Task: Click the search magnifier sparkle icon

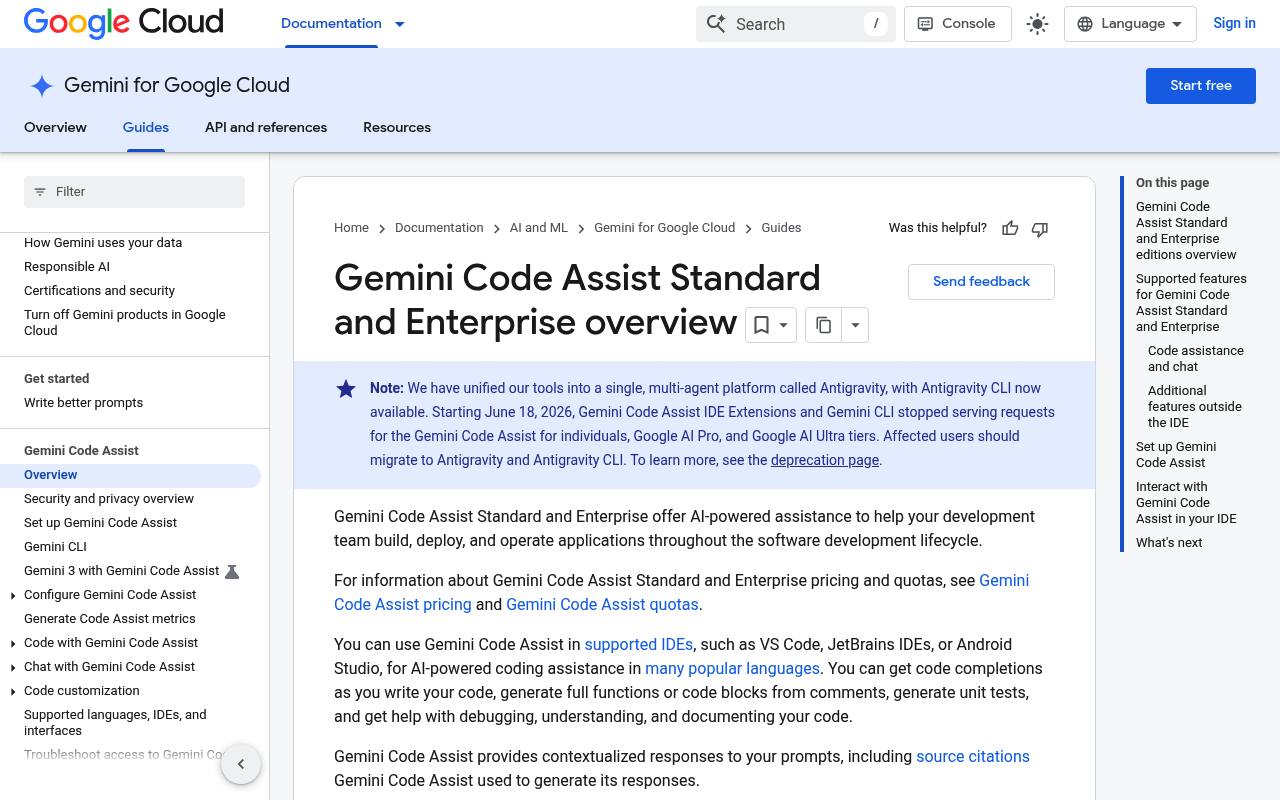Action: [716, 24]
